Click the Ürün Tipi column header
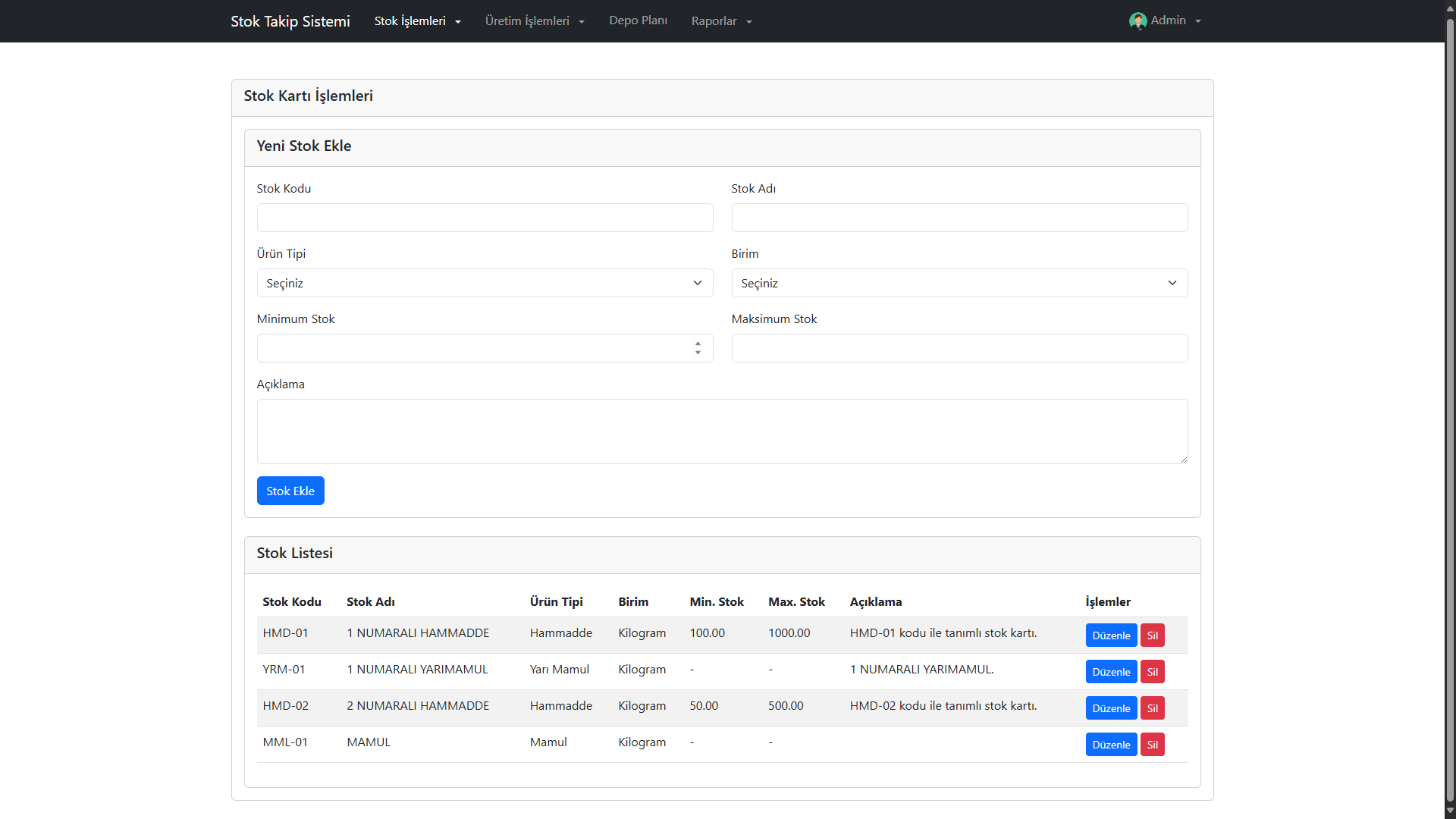 pyautogui.click(x=557, y=601)
